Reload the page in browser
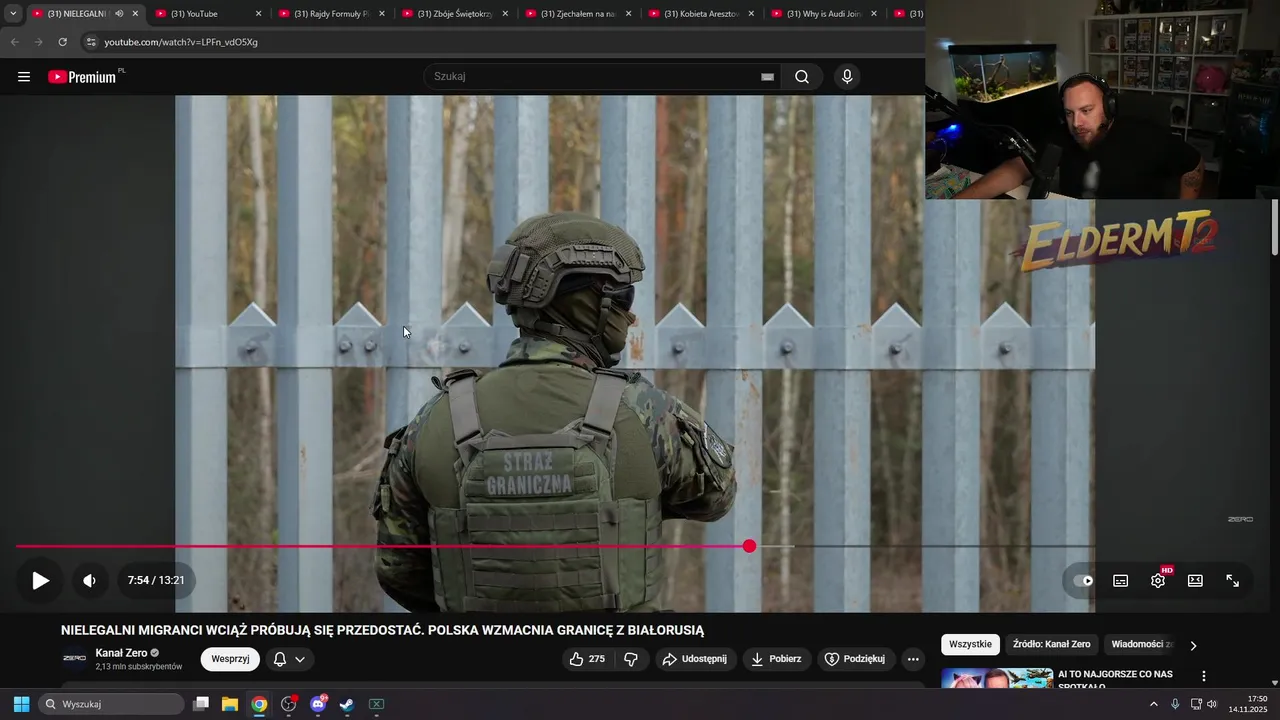This screenshot has width=1280, height=720. [62, 42]
